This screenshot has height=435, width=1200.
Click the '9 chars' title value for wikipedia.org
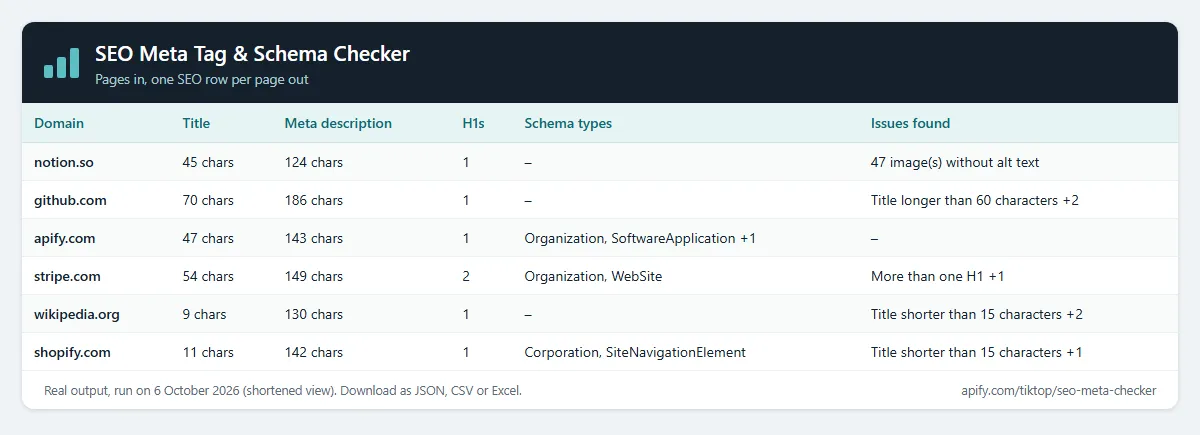click(204, 314)
